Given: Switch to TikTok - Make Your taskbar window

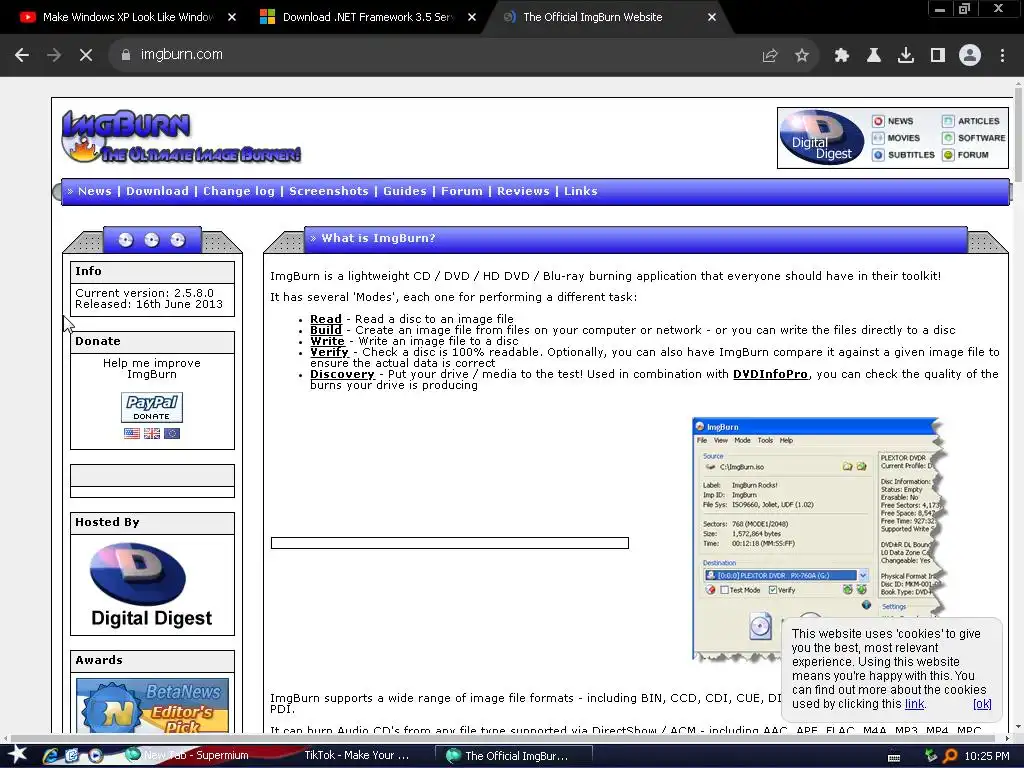Looking at the screenshot, I should pyautogui.click(x=356, y=756).
